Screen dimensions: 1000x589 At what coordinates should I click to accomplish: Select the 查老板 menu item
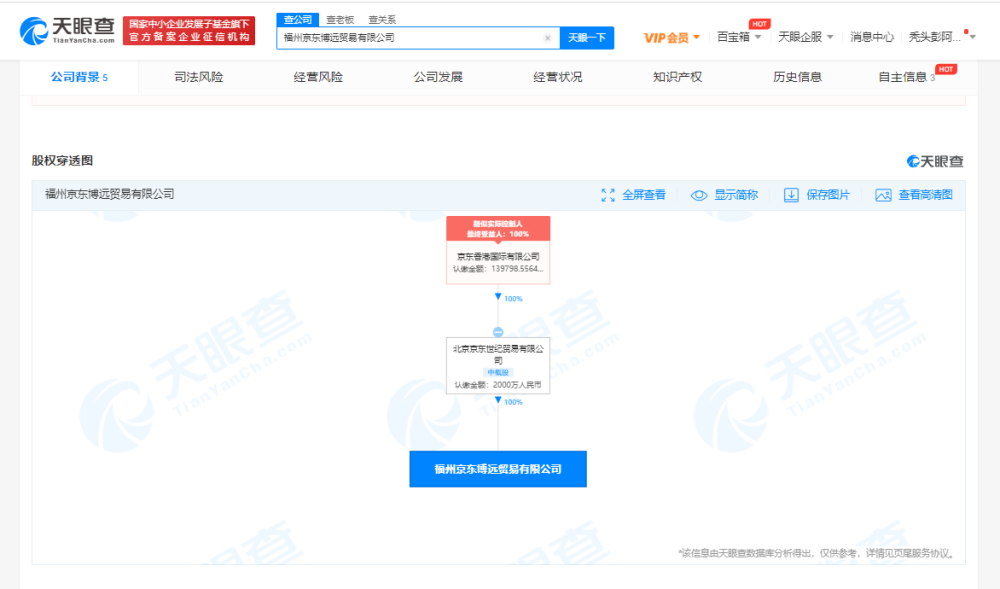(x=338, y=18)
